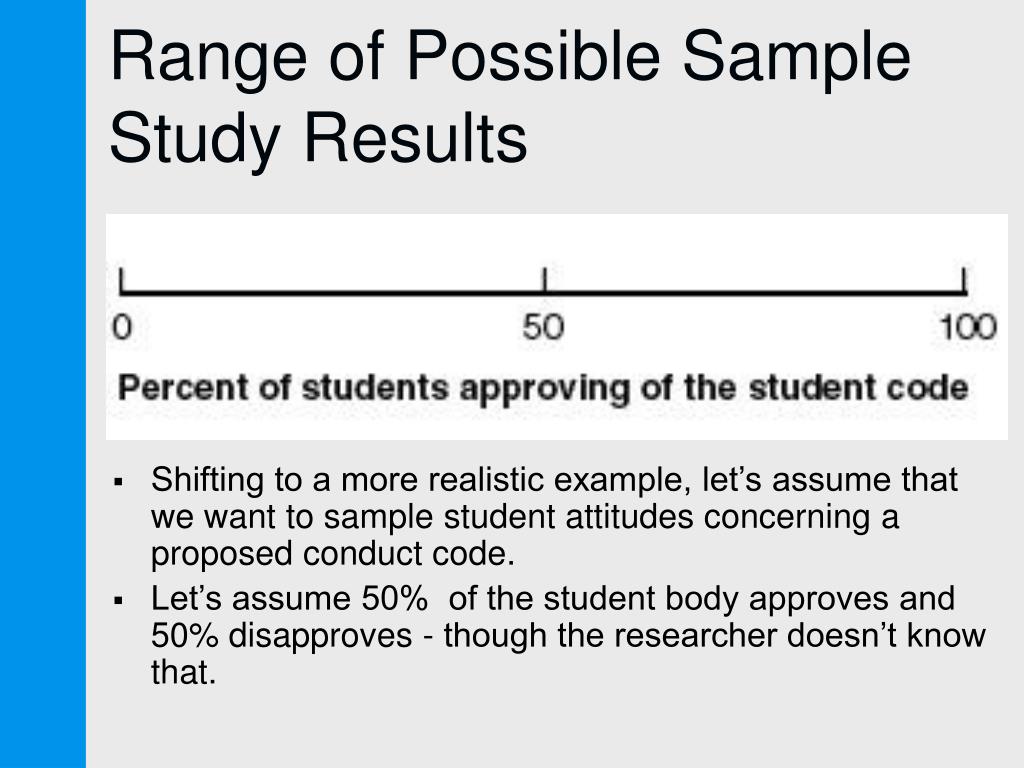Screen dimensions: 1024x768
Task: Click the 0 tick mark on the scale
Action: pos(121,280)
